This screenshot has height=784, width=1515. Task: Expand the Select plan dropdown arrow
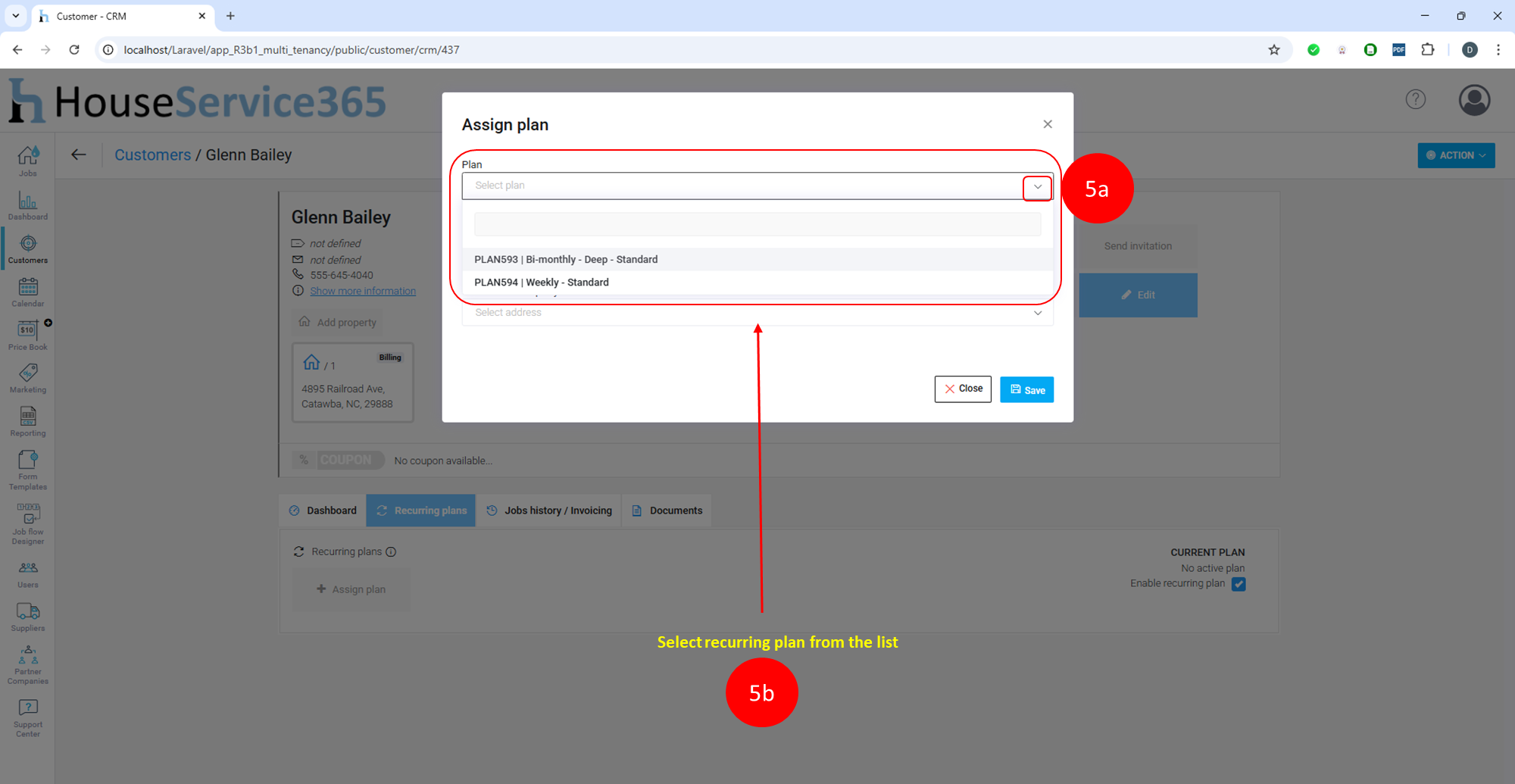click(1037, 186)
